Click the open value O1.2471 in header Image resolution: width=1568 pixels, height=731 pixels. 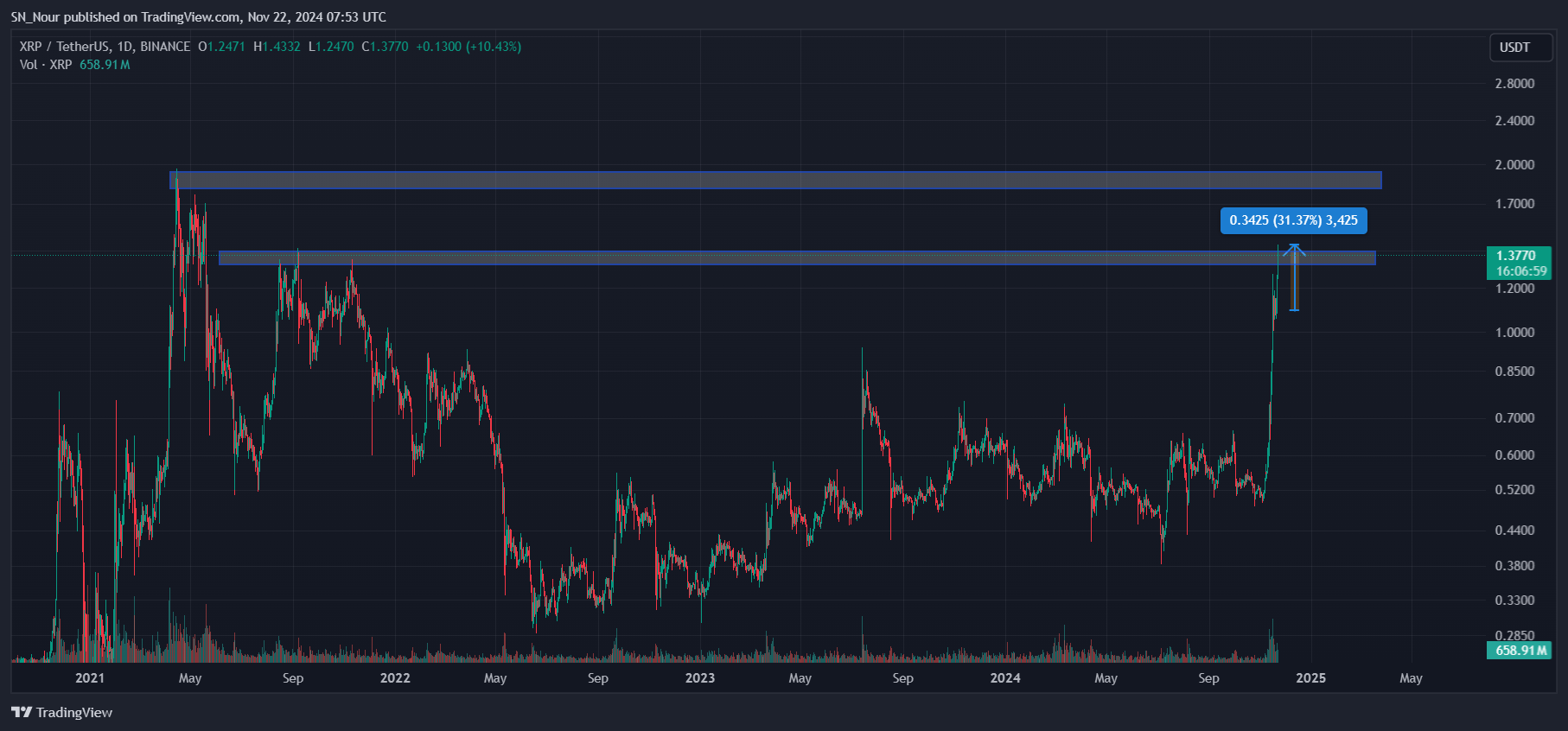click(x=221, y=47)
